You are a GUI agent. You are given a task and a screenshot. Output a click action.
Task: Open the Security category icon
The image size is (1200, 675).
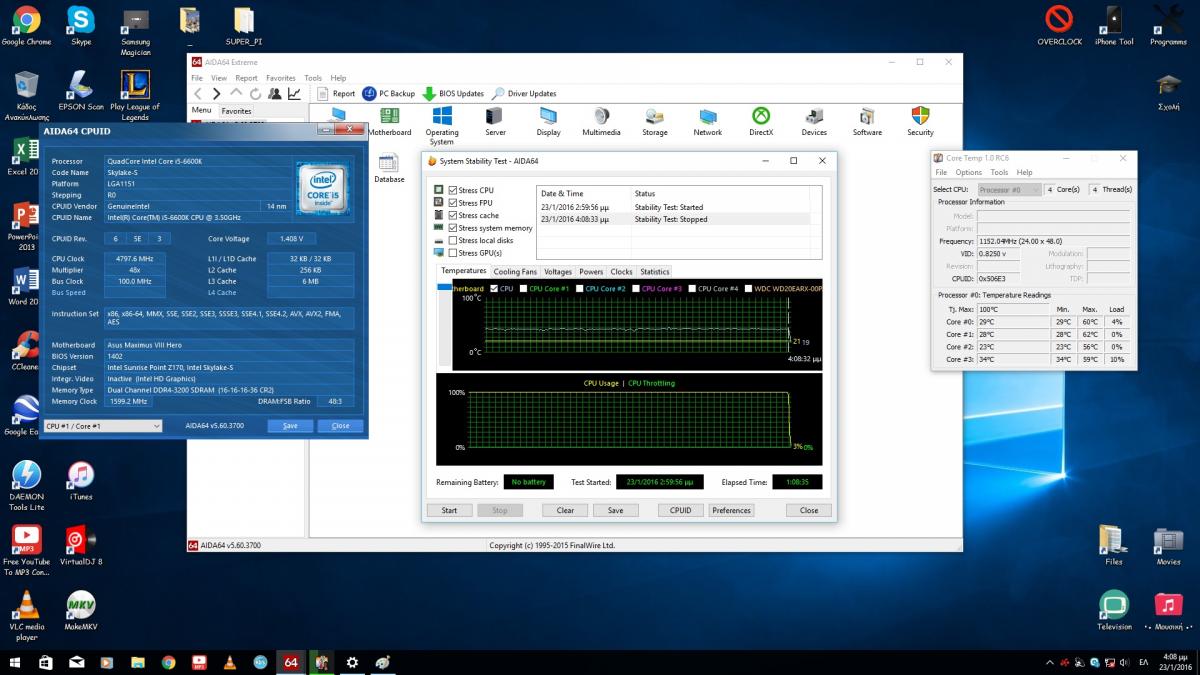[920, 122]
